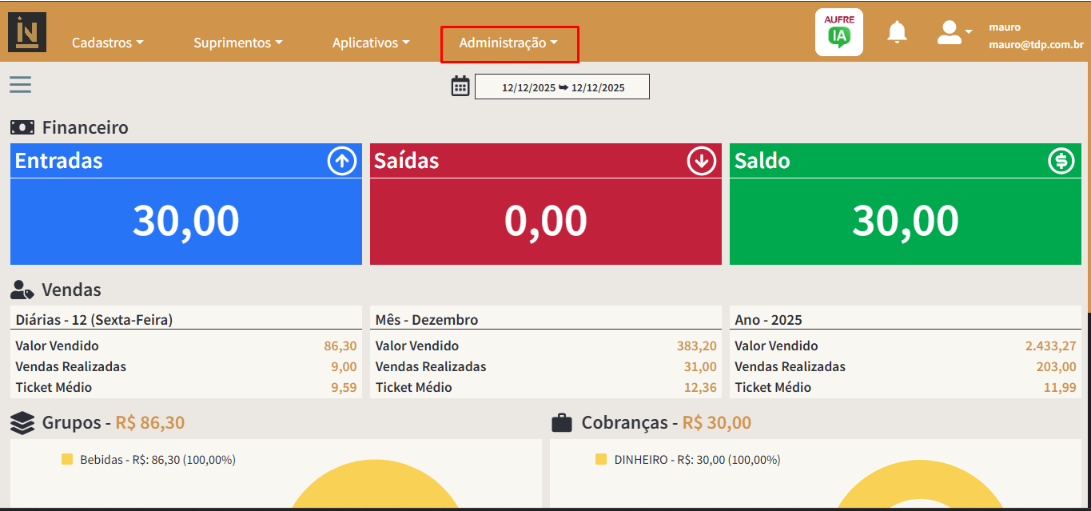Click the mauro@tdp.com.br user email
Image resolution: width=1091 pixels, height=511 pixels.
(x=1036, y=44)
